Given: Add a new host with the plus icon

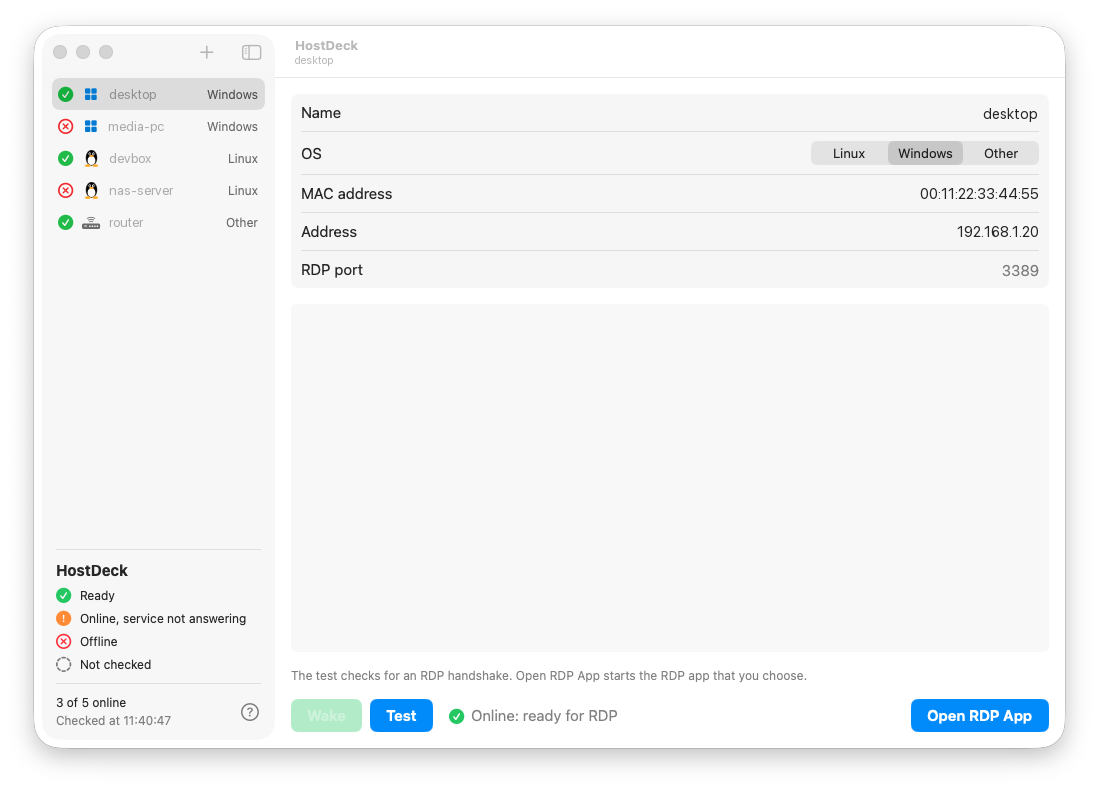Looking at the screenshot, I should point(206,52).
